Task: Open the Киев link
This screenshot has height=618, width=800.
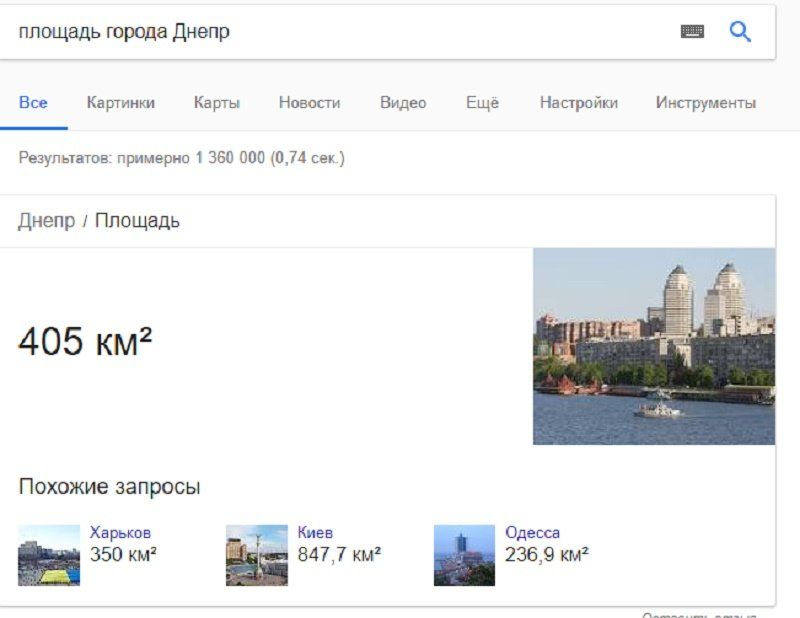Action: point(317,533)
